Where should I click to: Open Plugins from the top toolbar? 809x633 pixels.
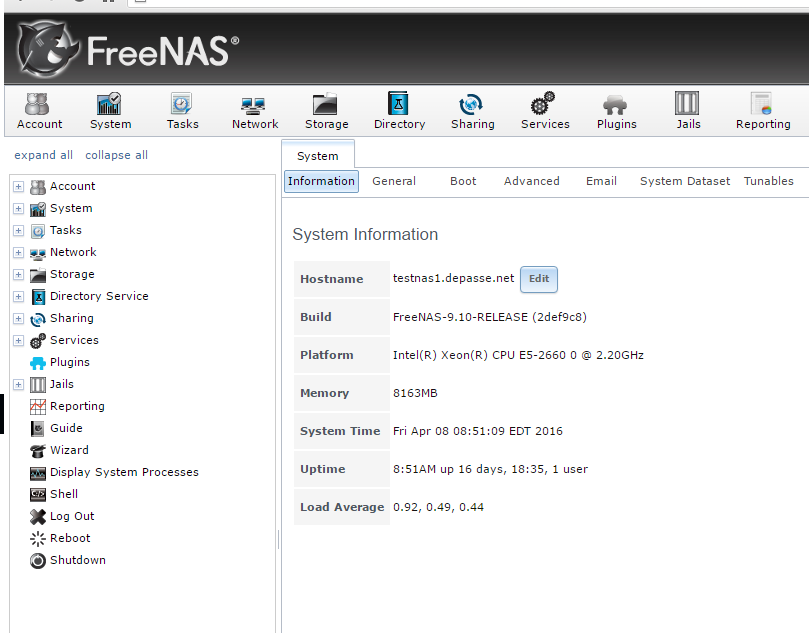617,111
